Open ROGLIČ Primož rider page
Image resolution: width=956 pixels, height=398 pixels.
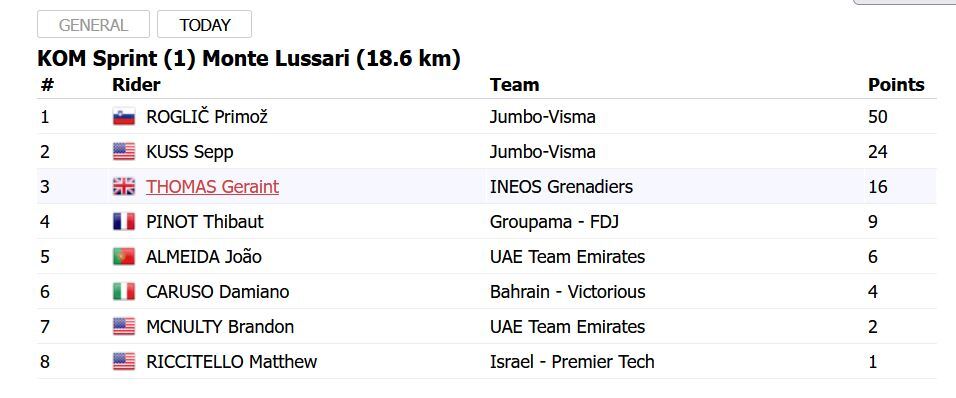207,116
